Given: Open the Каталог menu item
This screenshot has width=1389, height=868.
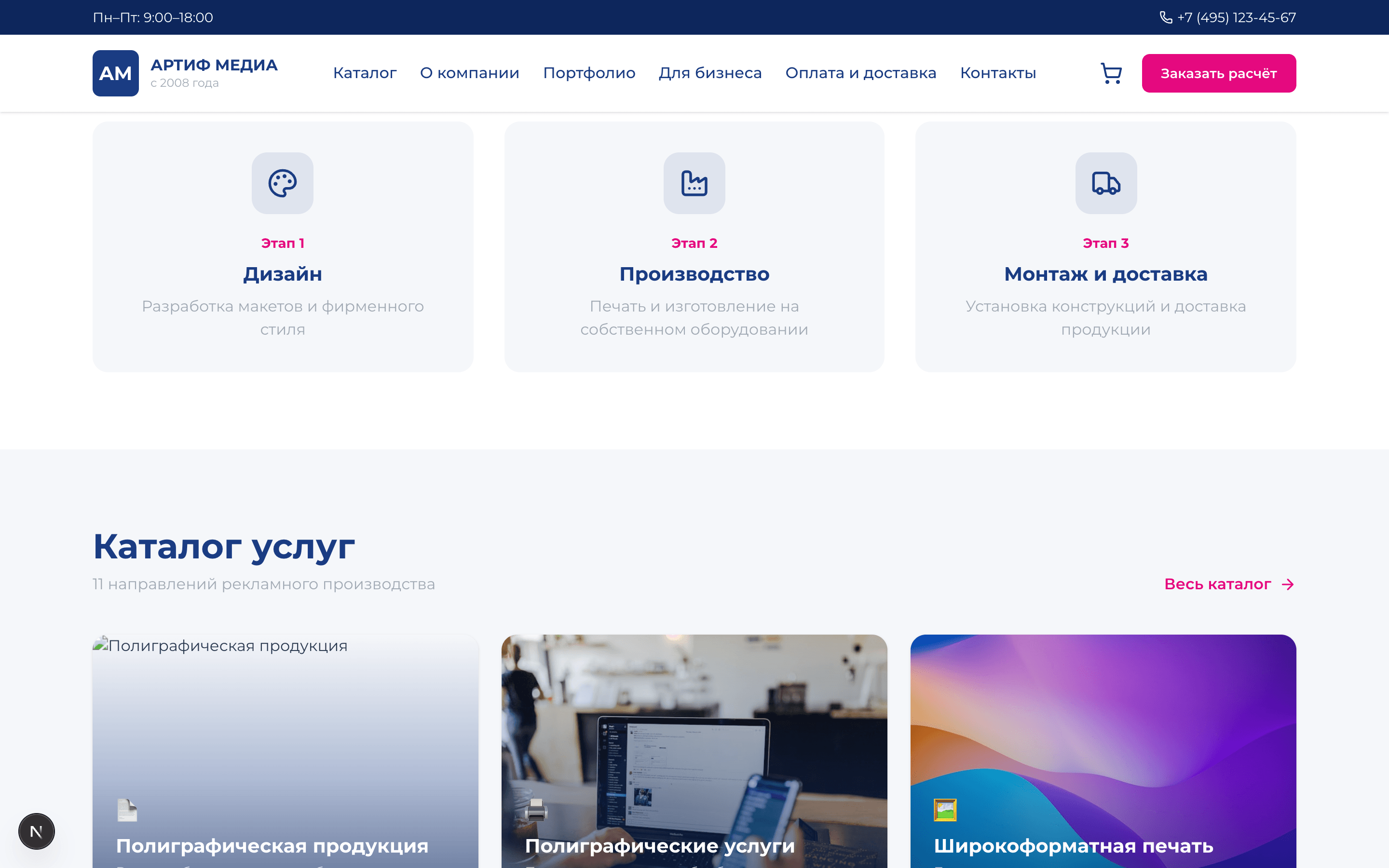Looking at the screenshot, I should pyautogui.click(x=365, y=73).
